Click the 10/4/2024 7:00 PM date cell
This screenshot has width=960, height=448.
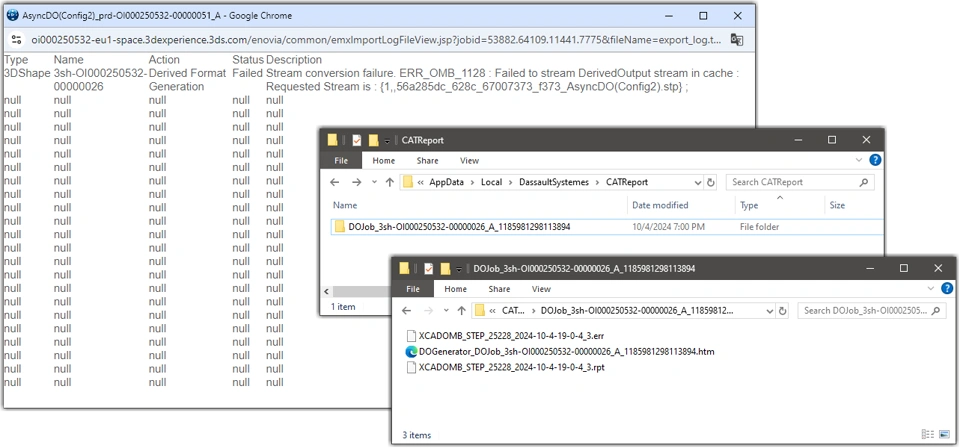click(668, 227)
